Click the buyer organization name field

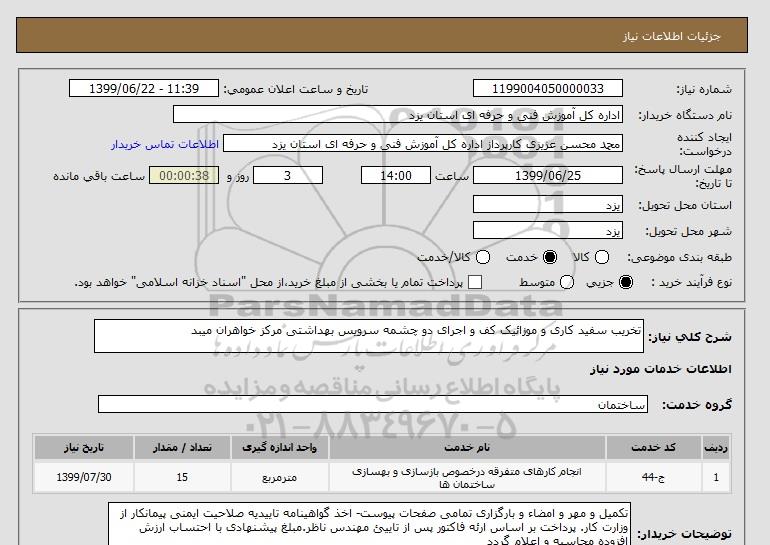tap(398, 115)
